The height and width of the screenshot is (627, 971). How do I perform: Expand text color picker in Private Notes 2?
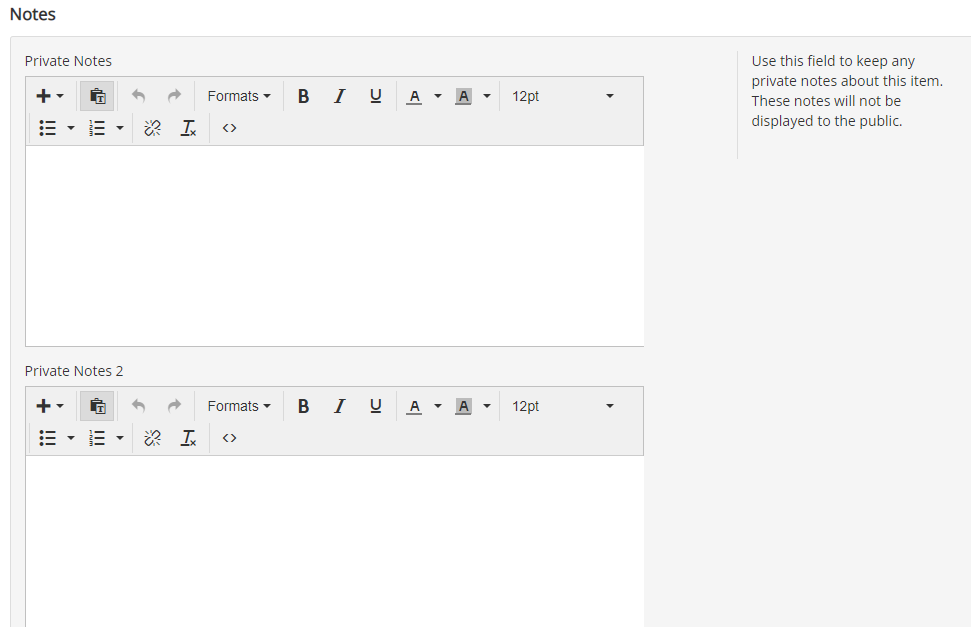[x=438, y=406]
